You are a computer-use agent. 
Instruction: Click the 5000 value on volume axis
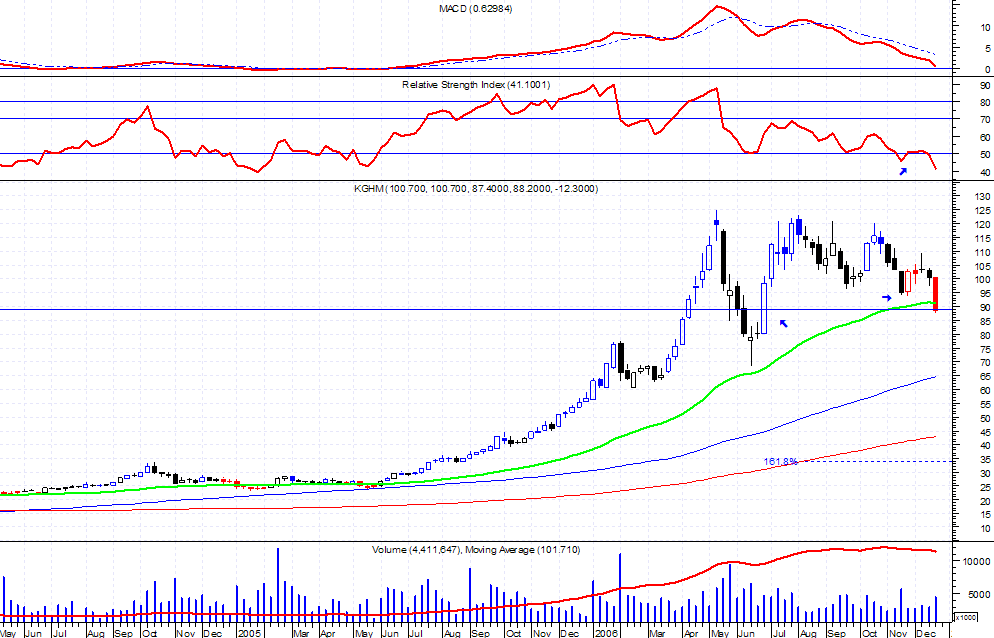point(979,595)
